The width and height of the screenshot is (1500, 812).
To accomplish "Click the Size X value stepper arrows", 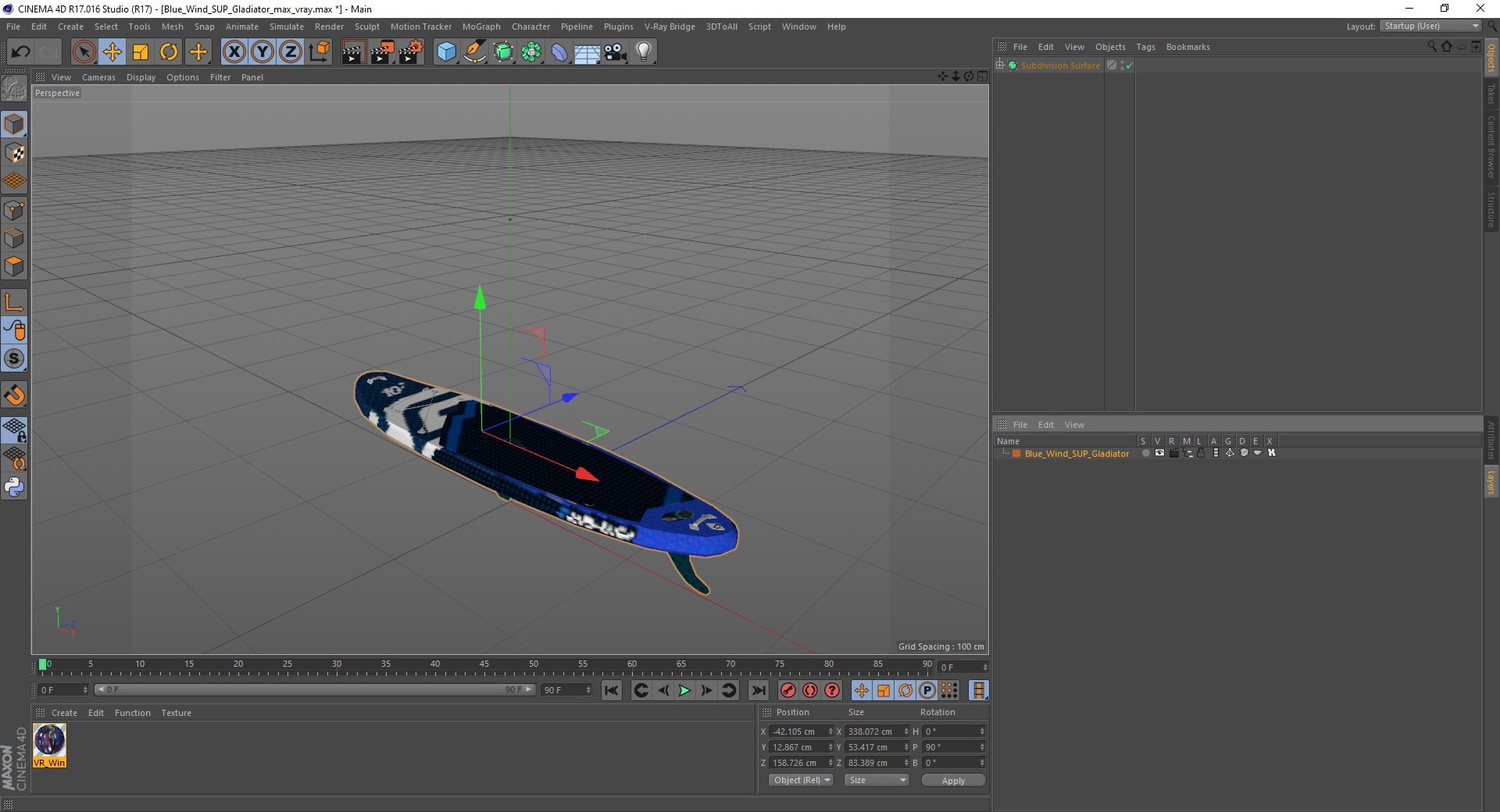I will [x=906, y=732].
